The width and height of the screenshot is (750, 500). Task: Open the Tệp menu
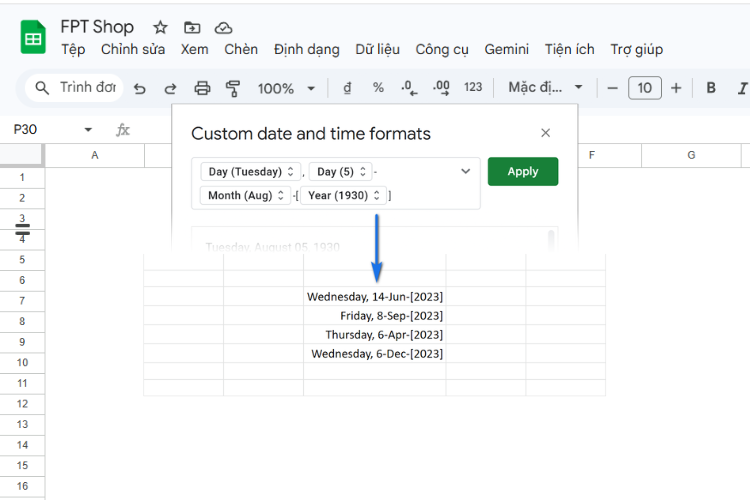73,49
